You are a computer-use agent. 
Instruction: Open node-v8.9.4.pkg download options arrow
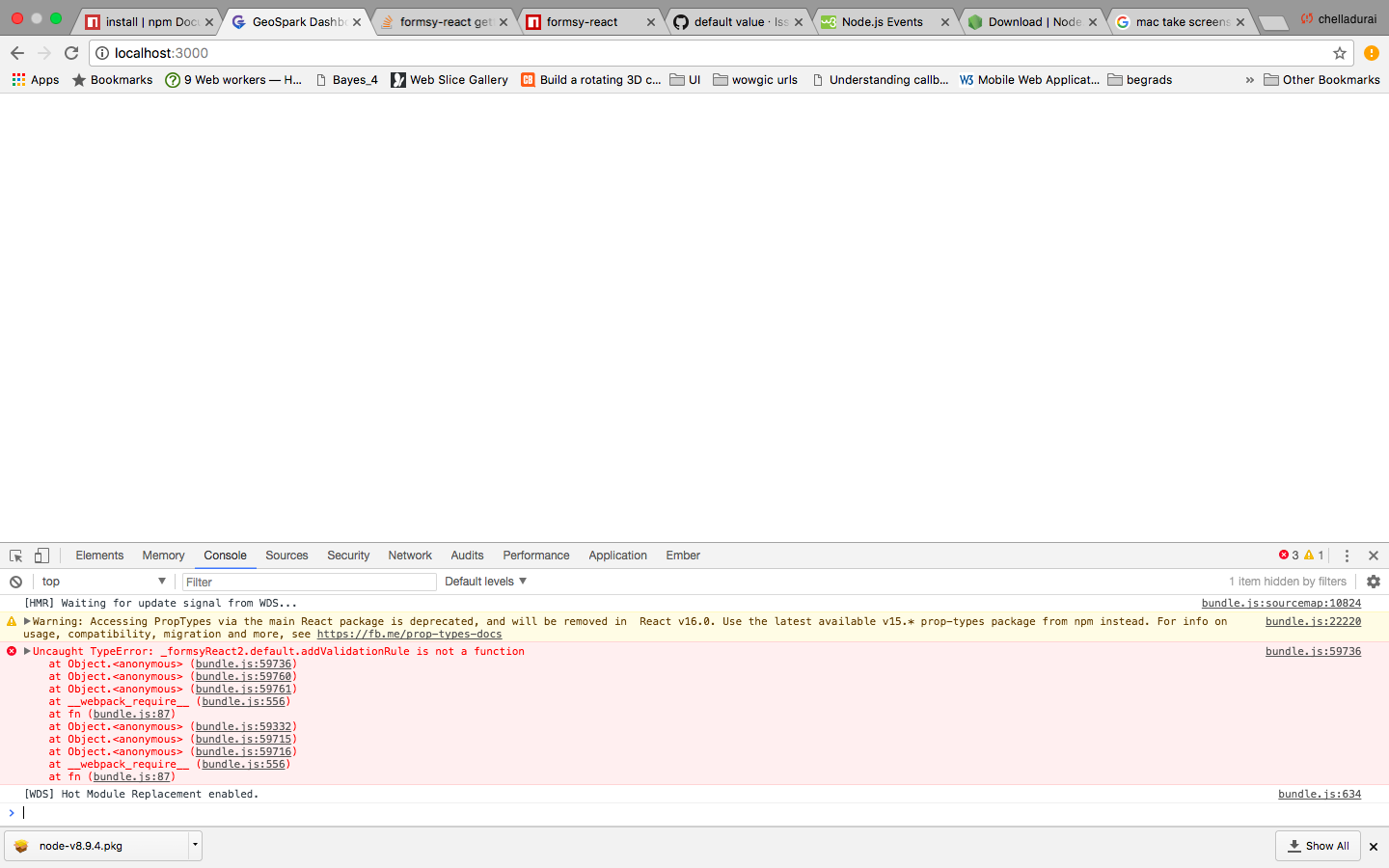(195, 845)
